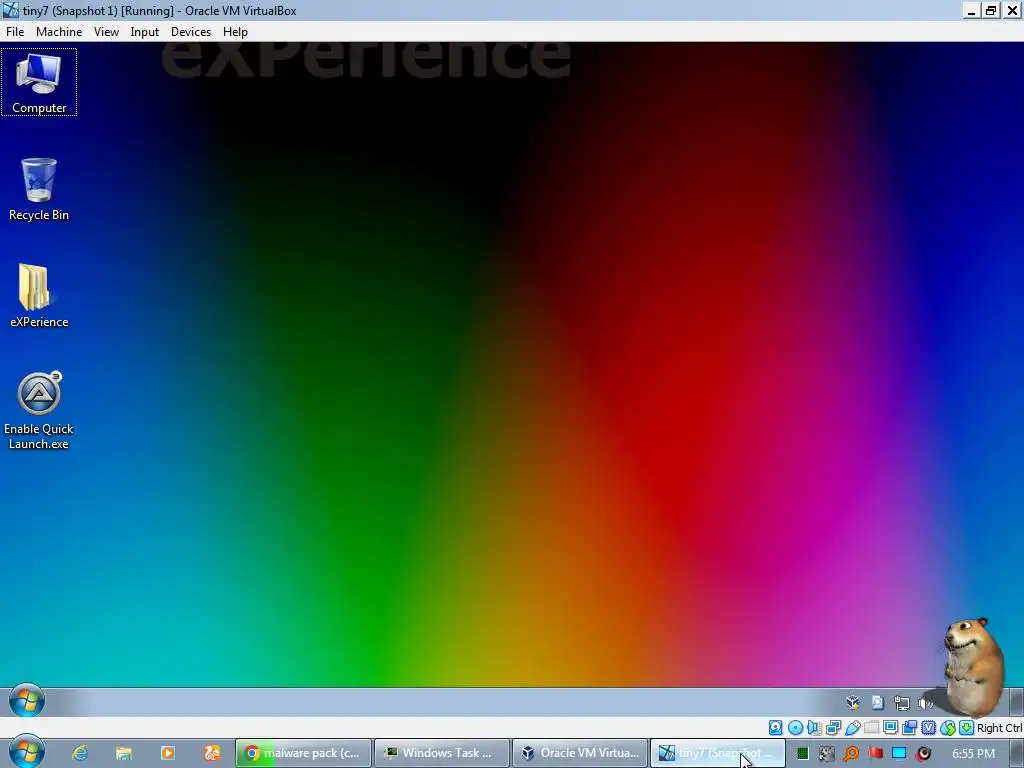
Task: Switch to Oracle VM VirtualBox Manager window
Action: [580, 753]
